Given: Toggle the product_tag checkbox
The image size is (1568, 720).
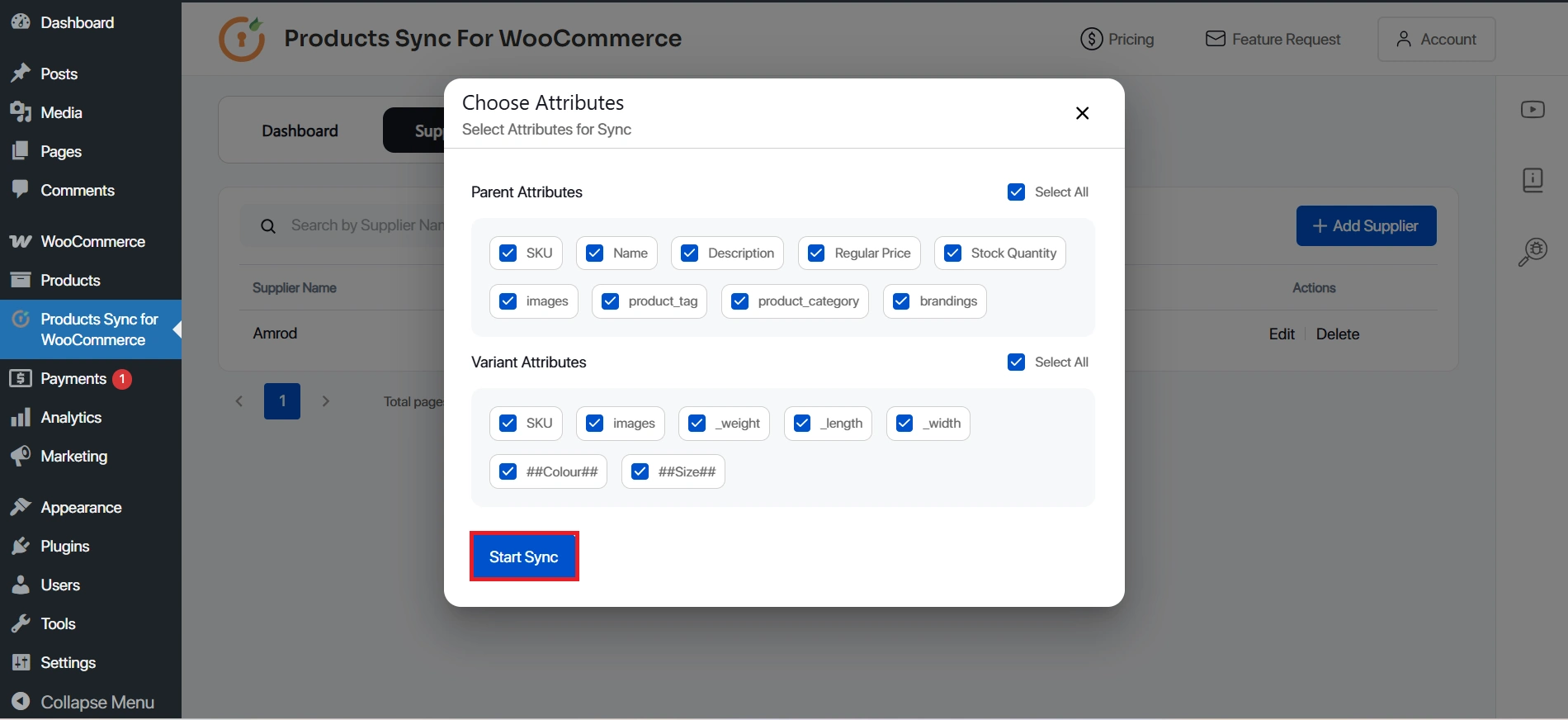Looking at the screenshot, I should click(x=610, y=301).
